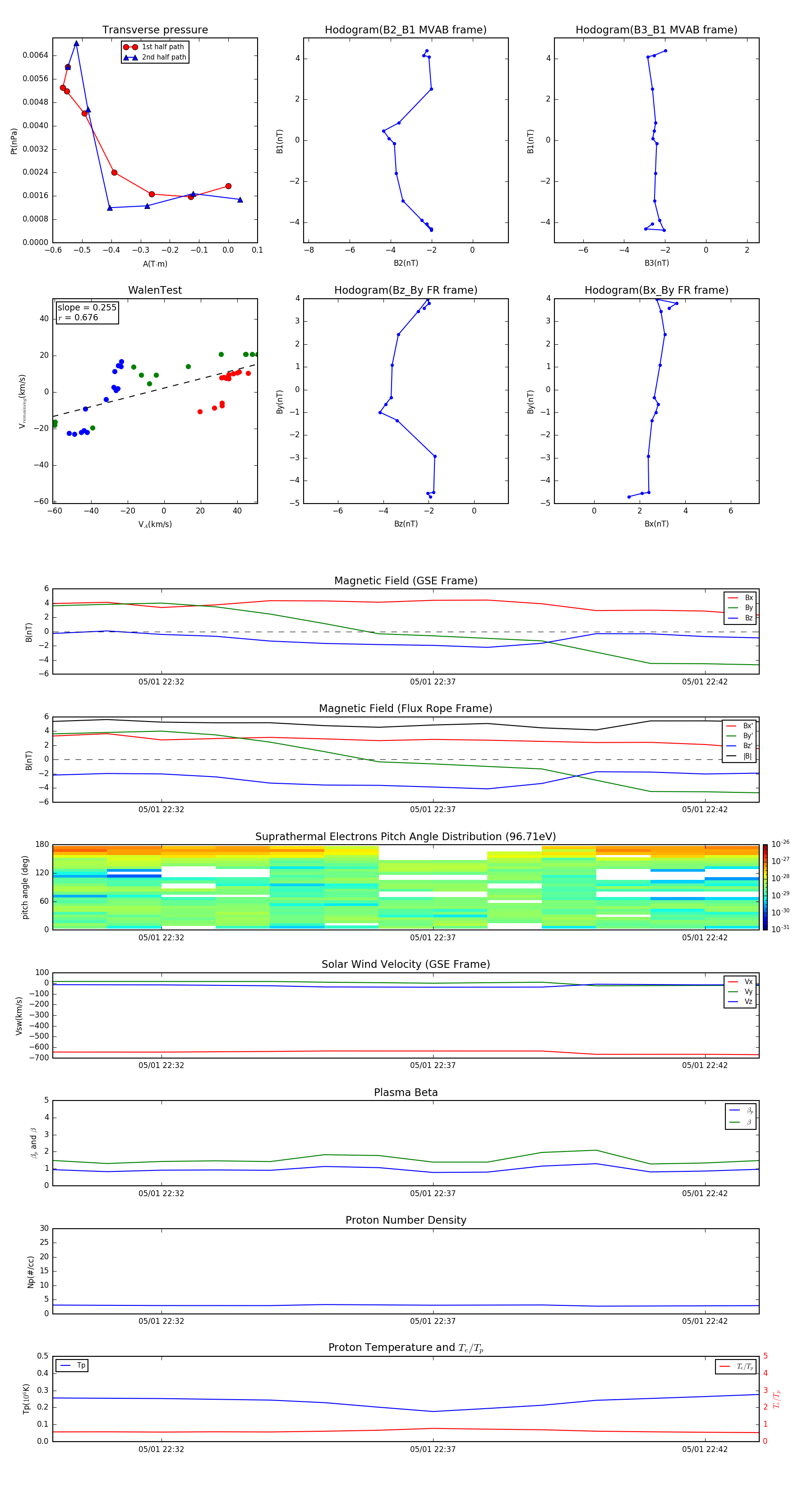Click the 10^-31 colorbar tick label
Viewport: 812px width, 1489px height.
(780, 929)
